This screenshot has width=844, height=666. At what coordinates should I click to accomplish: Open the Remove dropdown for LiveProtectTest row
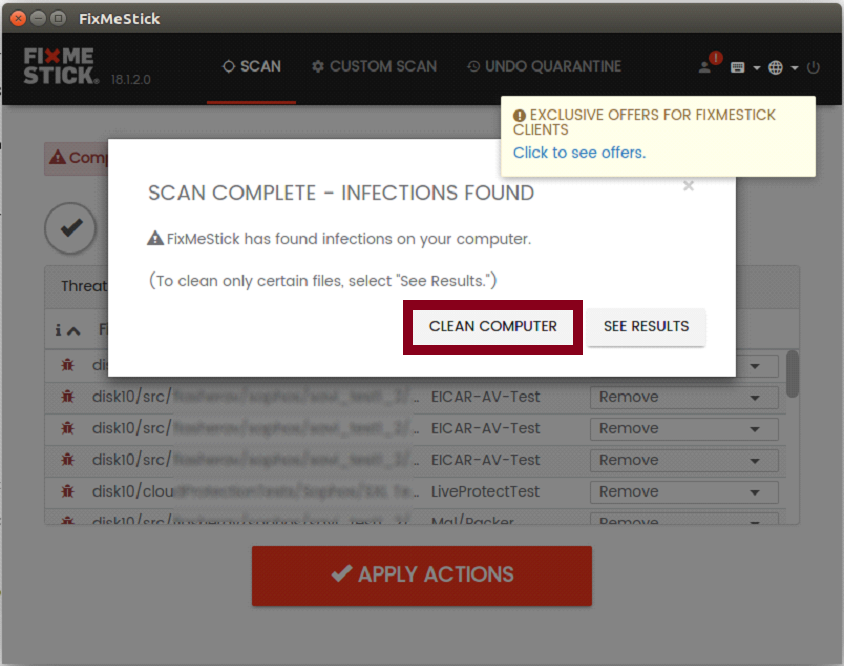click(x=684, y=492)
